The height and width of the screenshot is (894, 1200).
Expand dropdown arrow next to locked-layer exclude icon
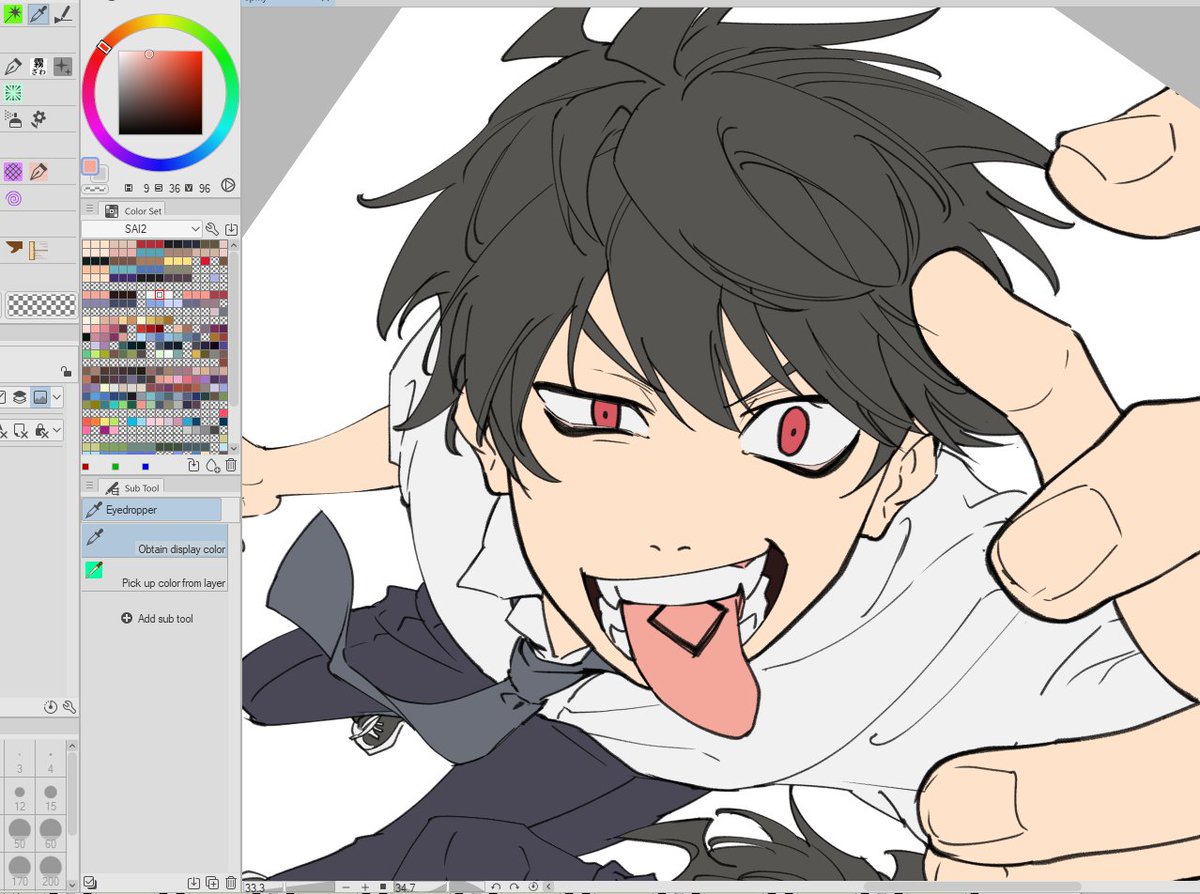point(57,431)
